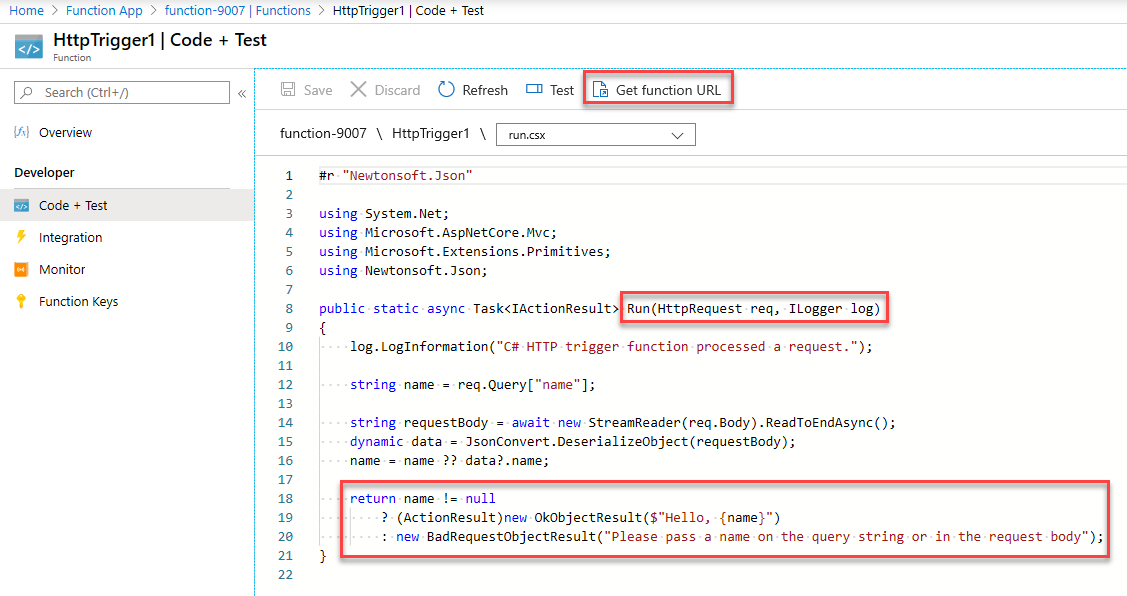Open the run.csx file selector dropdown

coord(596,133)
